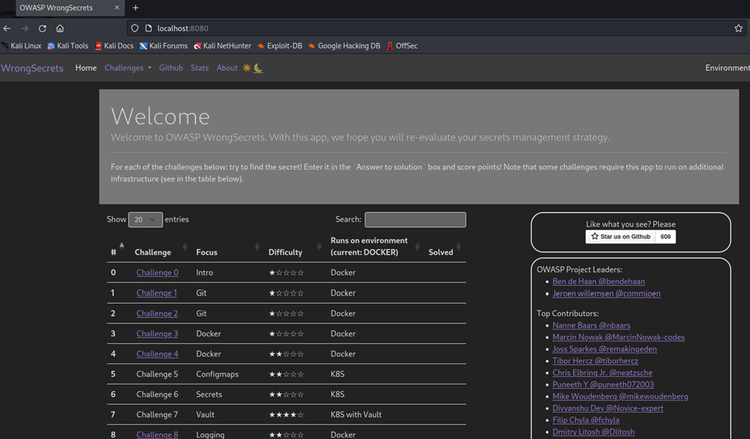The image size is (750, 439).
Task: Open the Challenge 4 link
Action: 157,354
